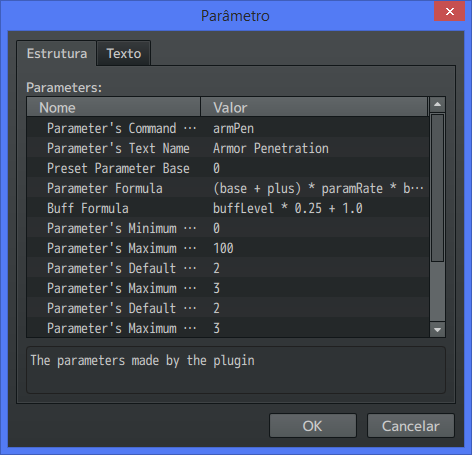This screenshot has width=472, height=455.
Task: Click the scrollbar up arrow
Action: coord(437,105)
